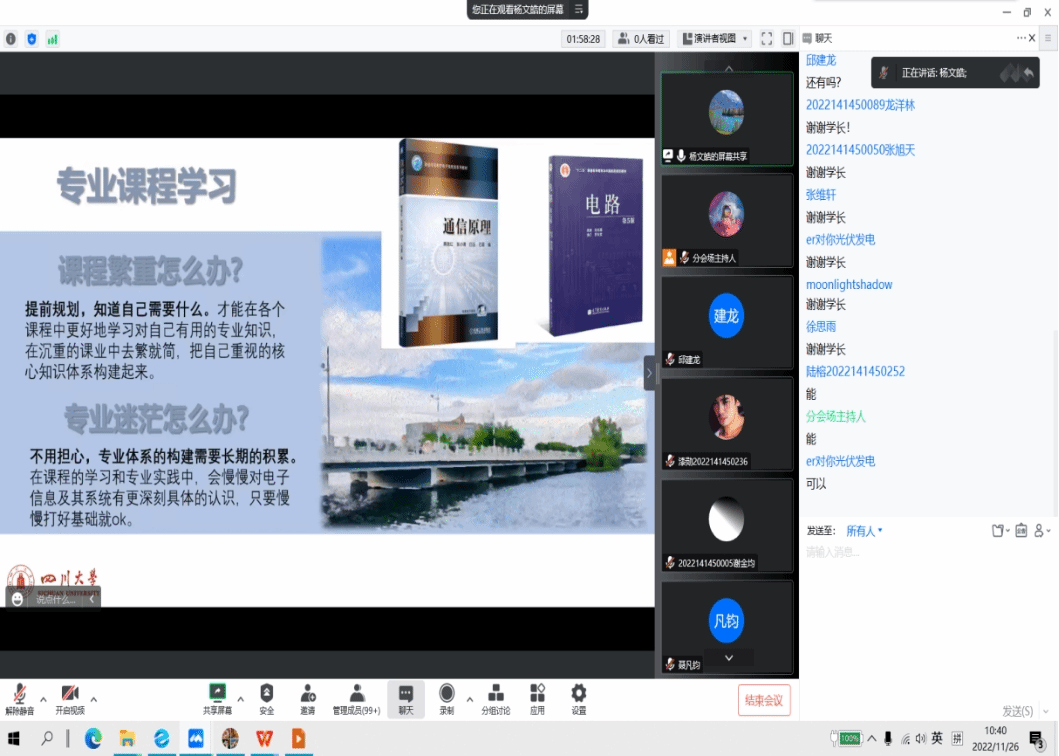Open Microsoft Edge from the taskbar

pyautogui.click(x=93, y=738)
